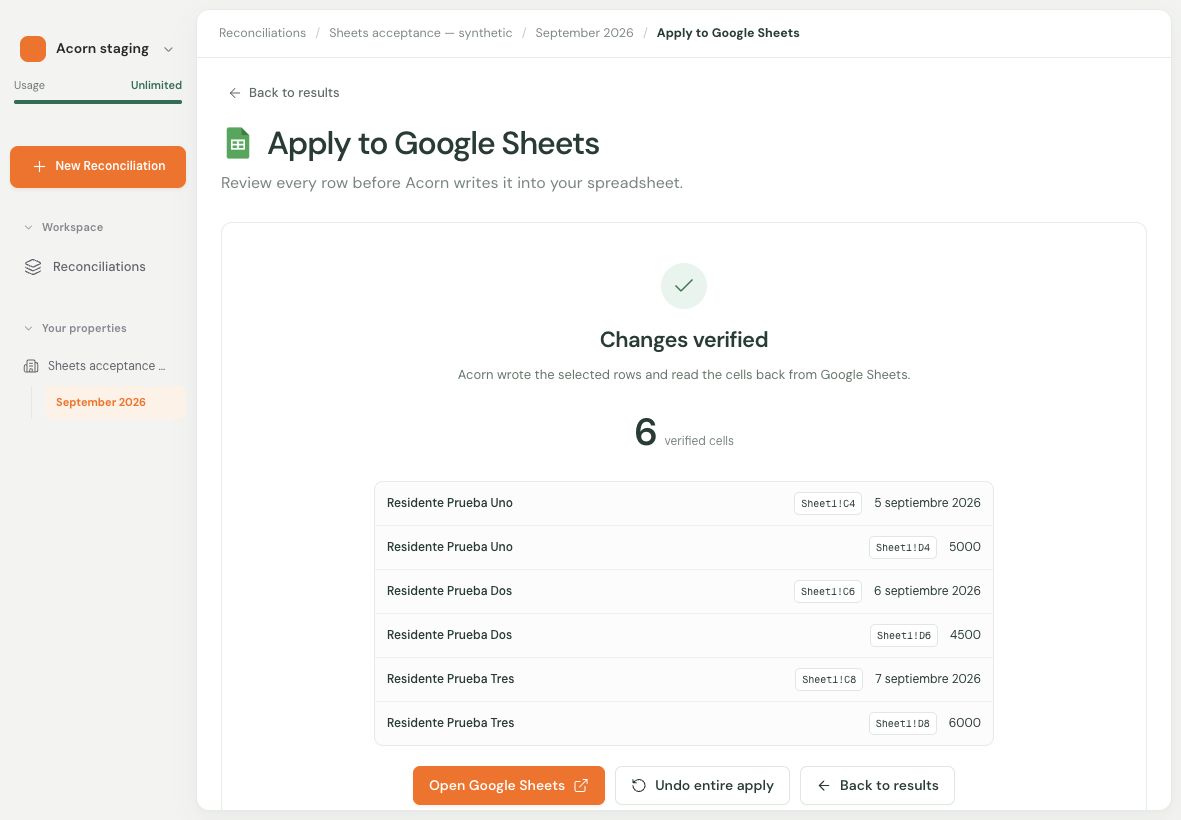The width and height of the screenshot is (1181, 820).
Task: Click the Sheet1!C6 cell reference badge
Action: tap(828, 591)
